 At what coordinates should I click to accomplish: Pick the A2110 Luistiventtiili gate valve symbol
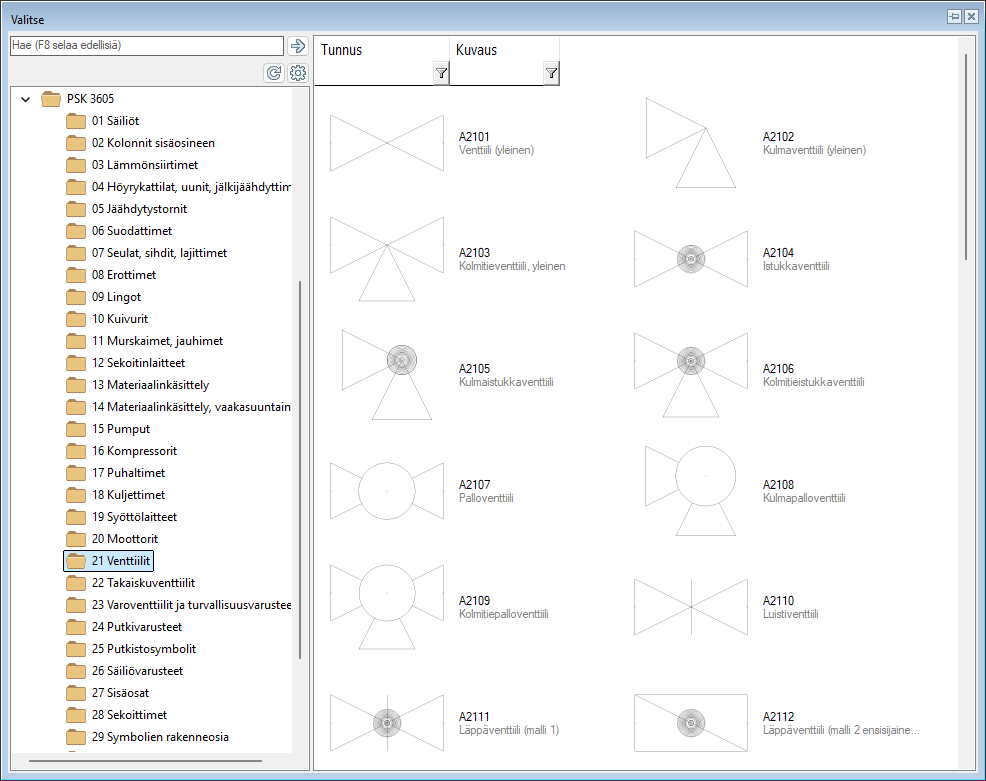click(x=691, y=607)
